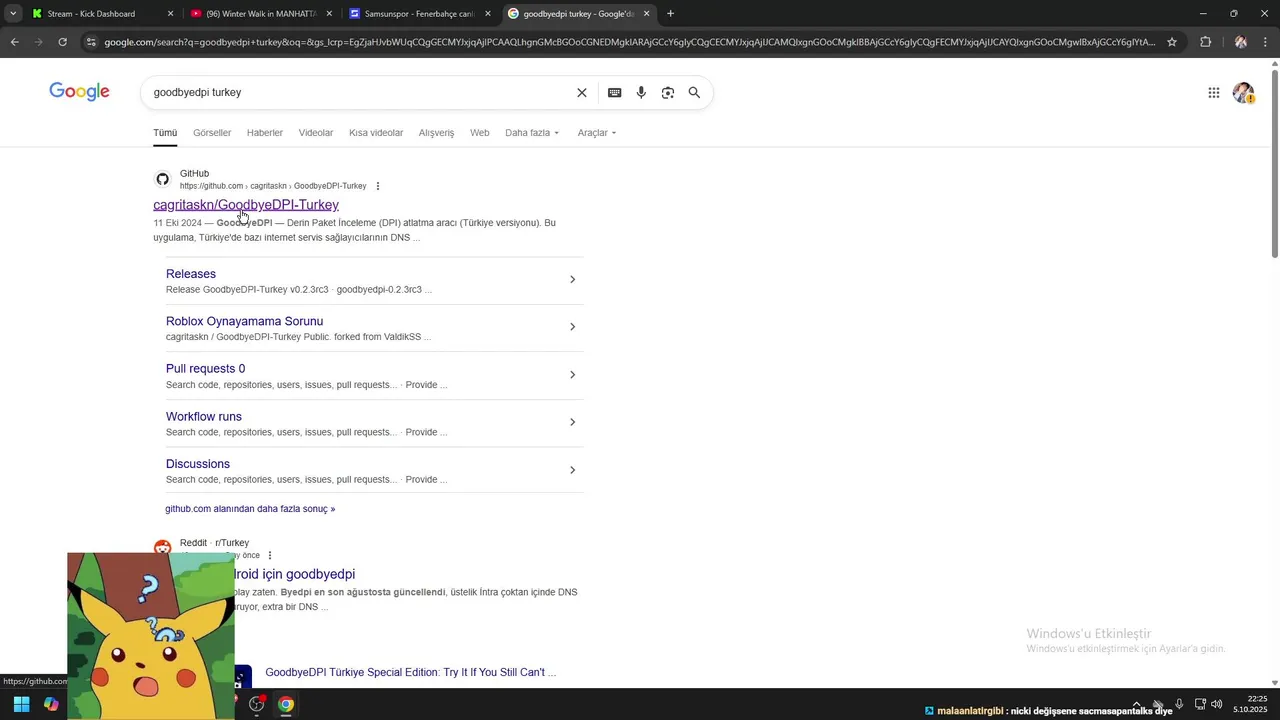Open the Releases sitelink chevron

(572, 280)
